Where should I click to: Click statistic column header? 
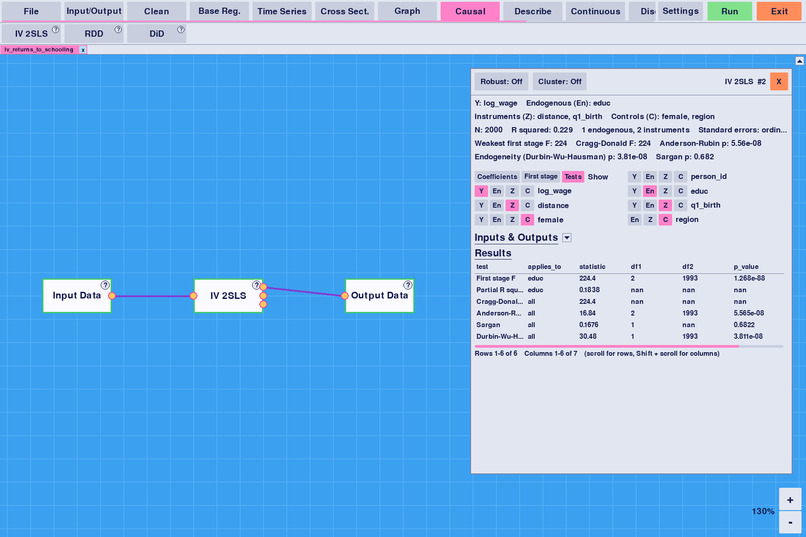(592, 267)
